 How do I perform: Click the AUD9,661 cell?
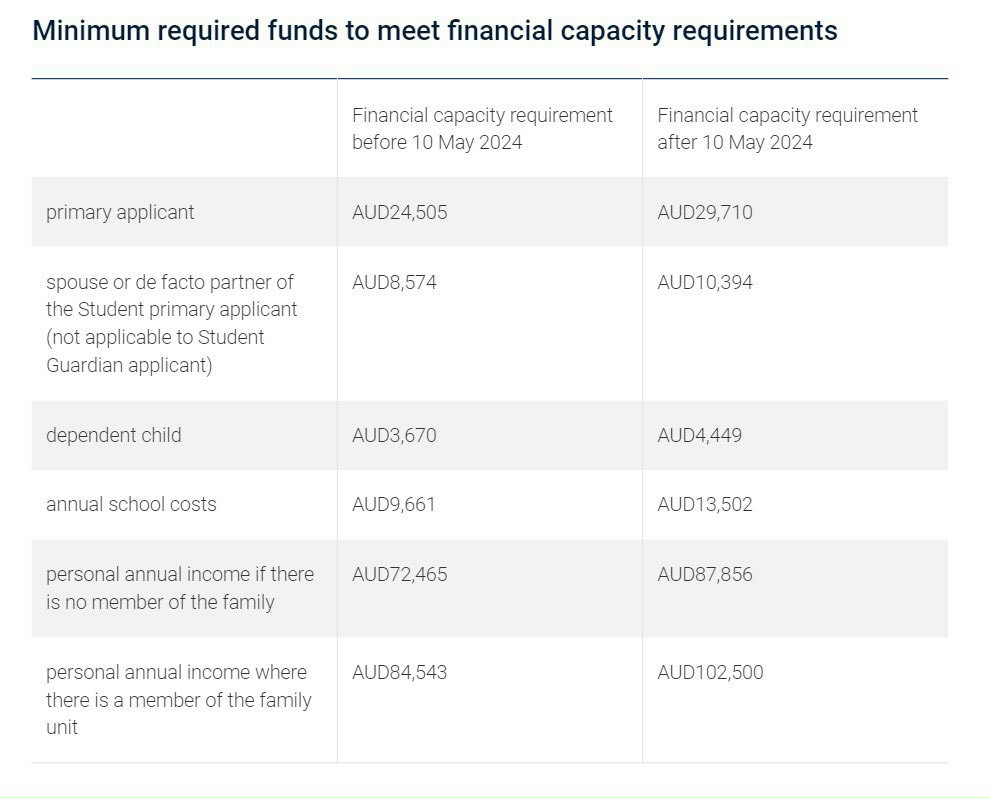pos(394,504)
